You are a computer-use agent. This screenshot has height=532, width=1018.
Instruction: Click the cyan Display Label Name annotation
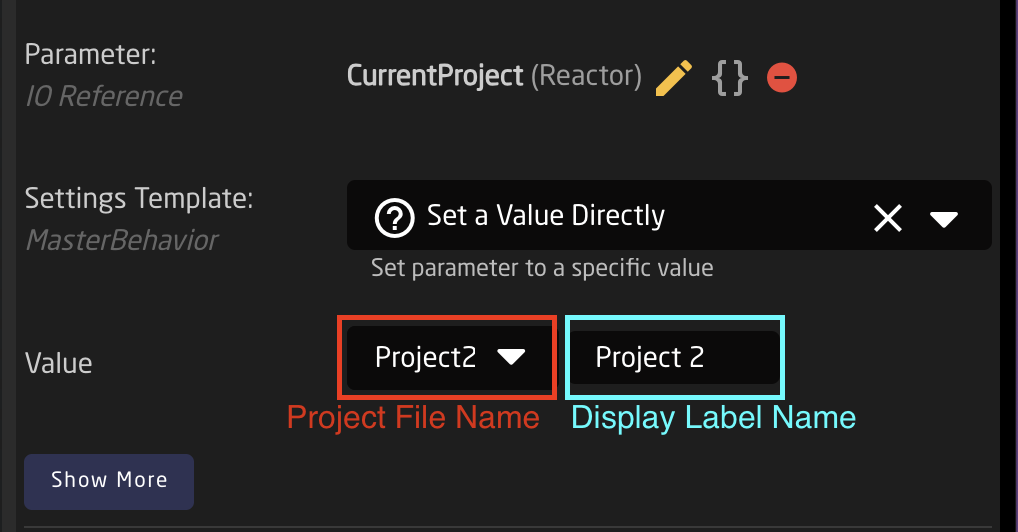[714, 418]
